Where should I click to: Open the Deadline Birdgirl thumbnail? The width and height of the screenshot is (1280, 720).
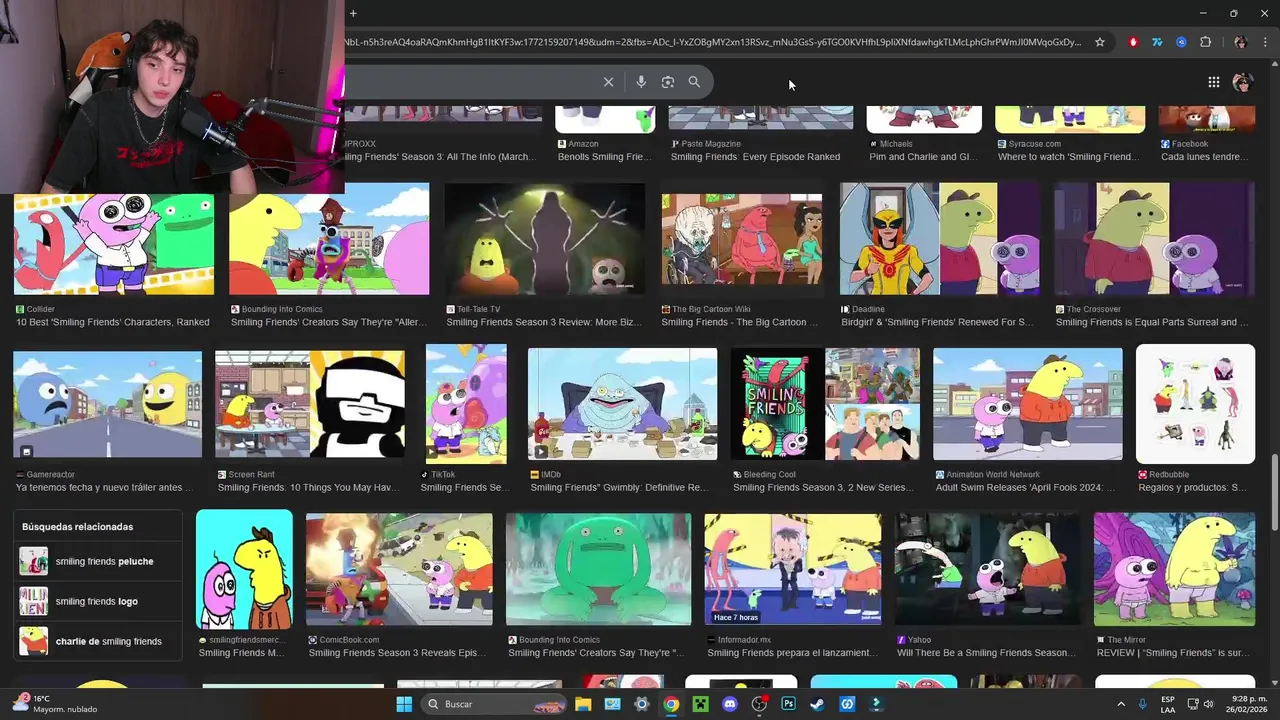939,239
